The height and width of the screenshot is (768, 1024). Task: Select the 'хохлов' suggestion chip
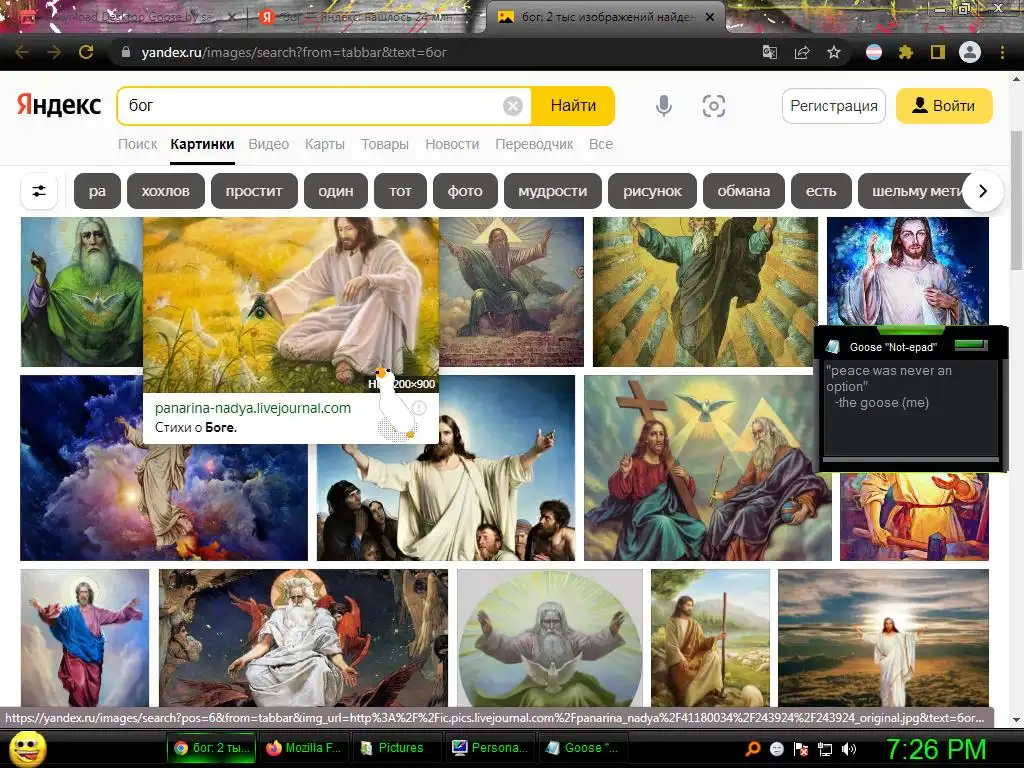coord(166,191)
